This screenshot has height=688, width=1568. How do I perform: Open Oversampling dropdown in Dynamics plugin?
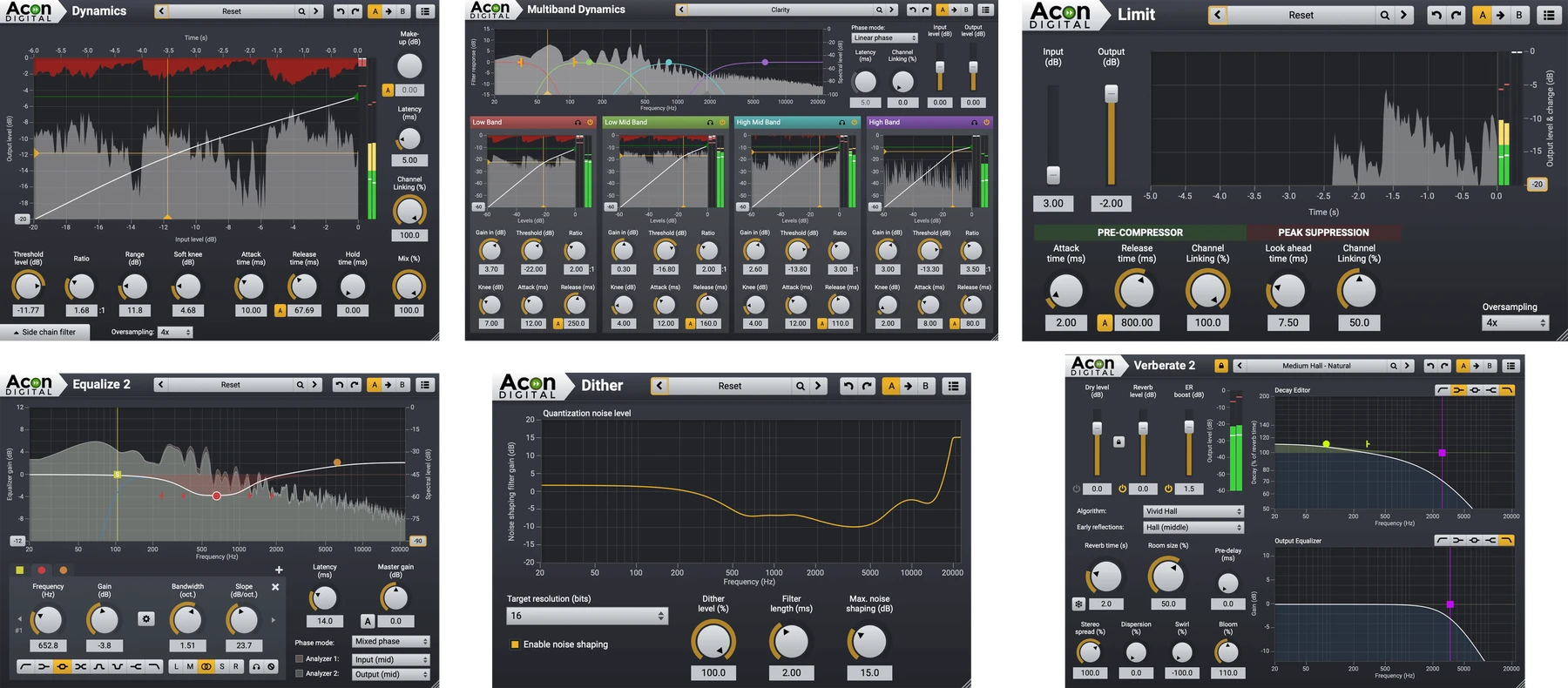[175, 332]
